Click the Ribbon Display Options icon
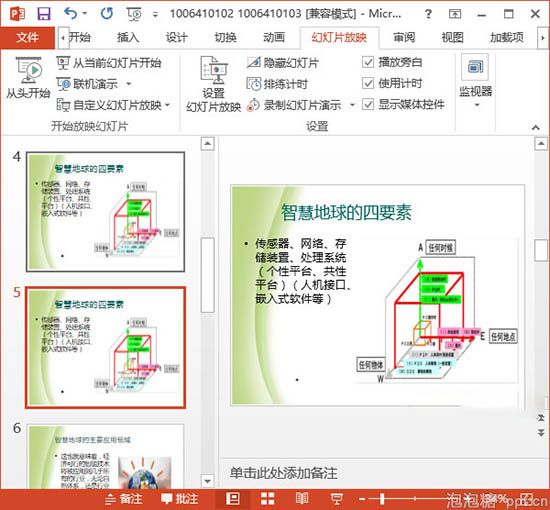 click(455, 14)
